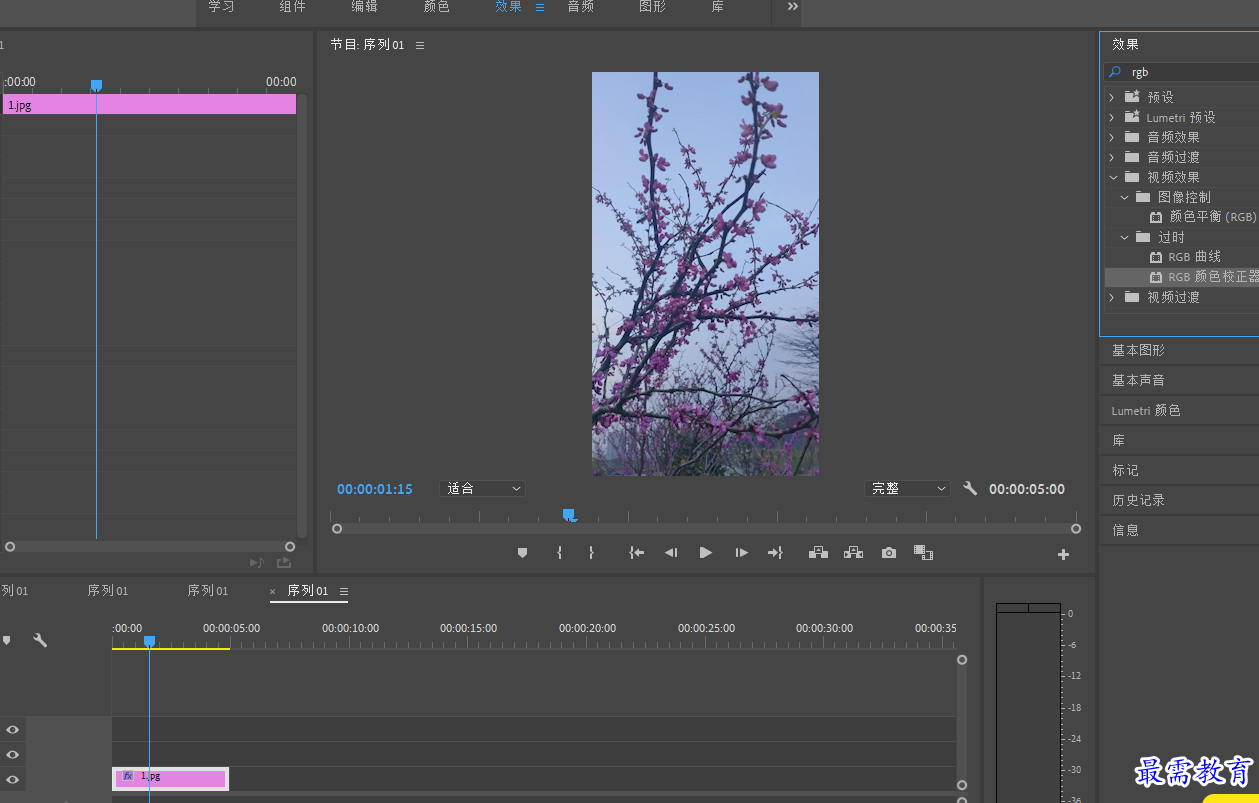Open the 基本图形 panel

1138,351
